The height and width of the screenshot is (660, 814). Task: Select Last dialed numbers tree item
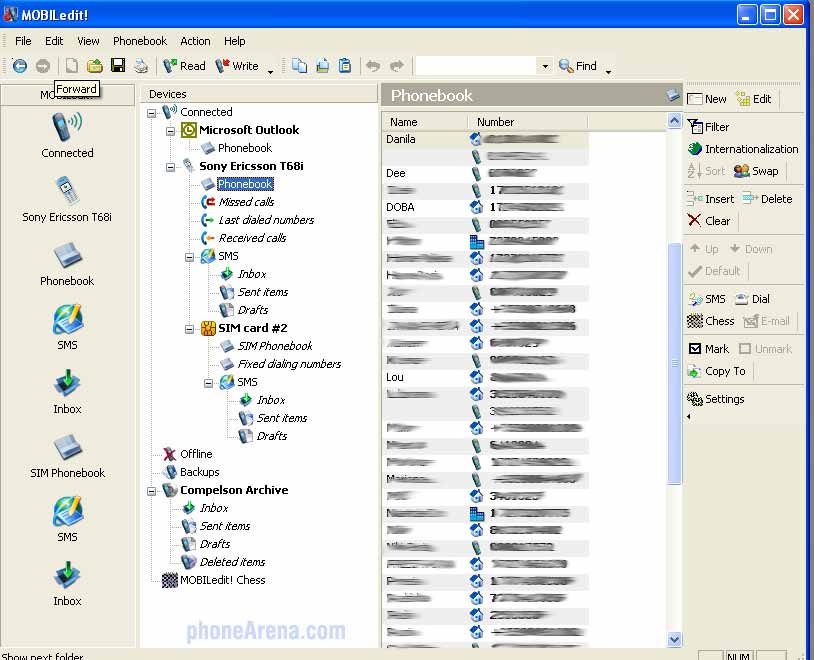click(x=266, y=220)
